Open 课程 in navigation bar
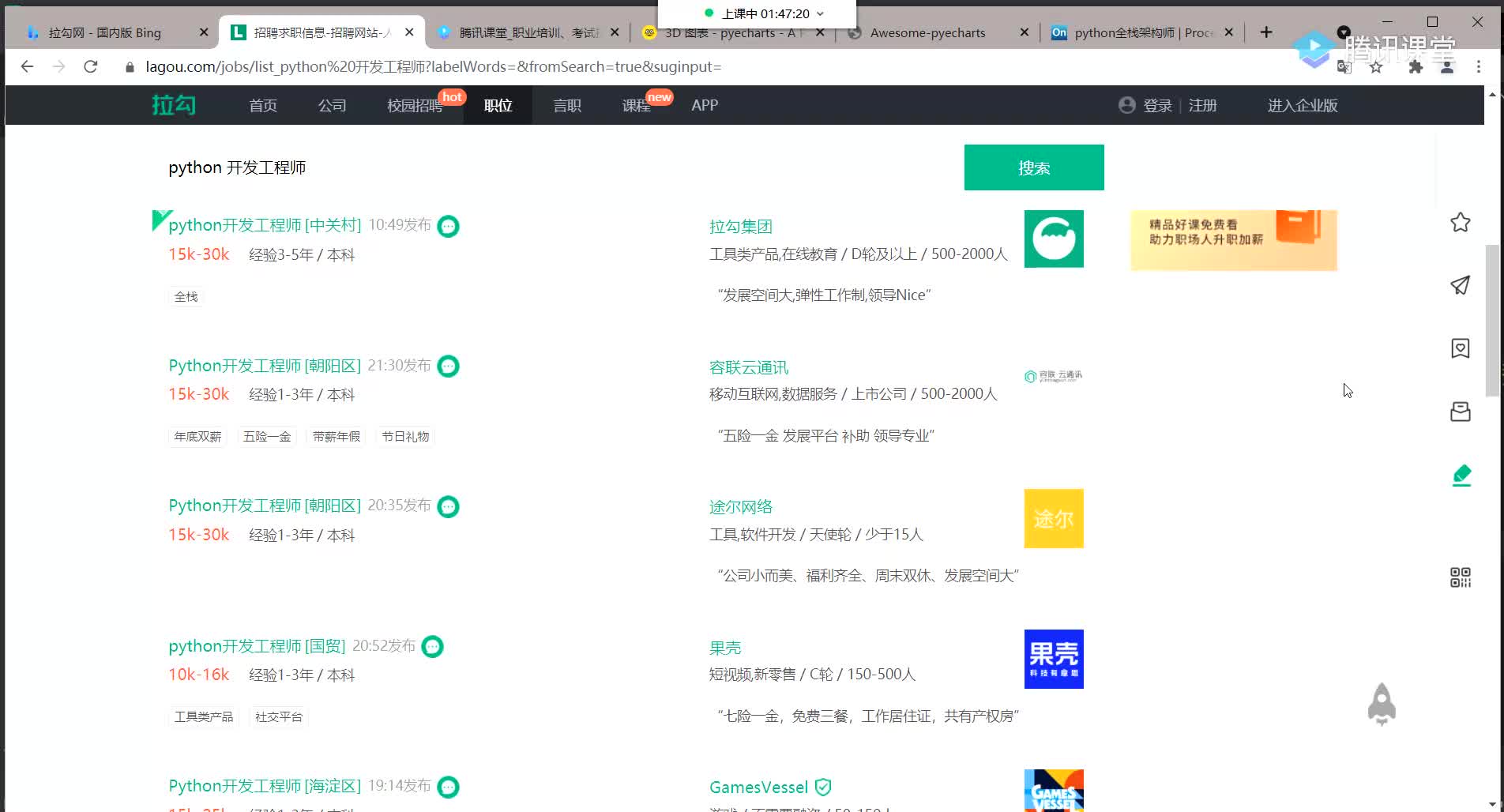1504x812 pixels. tap(636, 106)
